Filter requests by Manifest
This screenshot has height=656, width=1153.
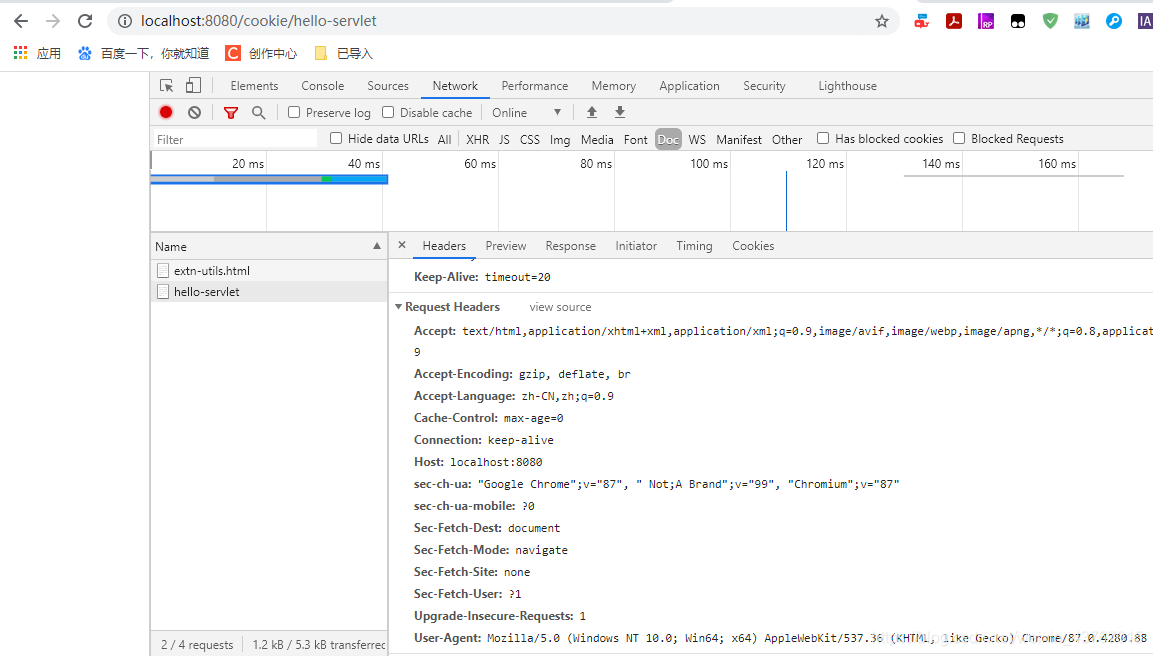[x=739, y=139]
